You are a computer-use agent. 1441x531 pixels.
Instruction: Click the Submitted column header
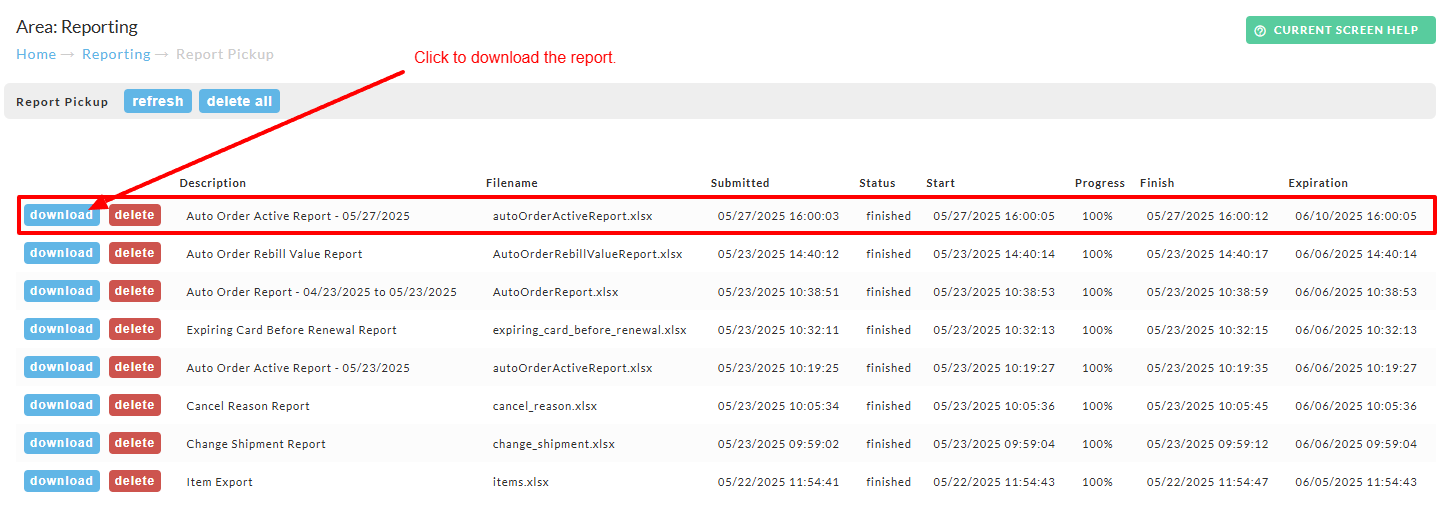(x=740, y=183)
